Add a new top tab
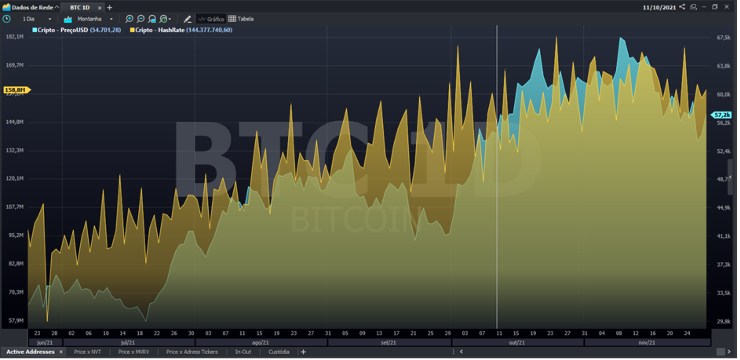740x360 pixels. pos(109,8)
